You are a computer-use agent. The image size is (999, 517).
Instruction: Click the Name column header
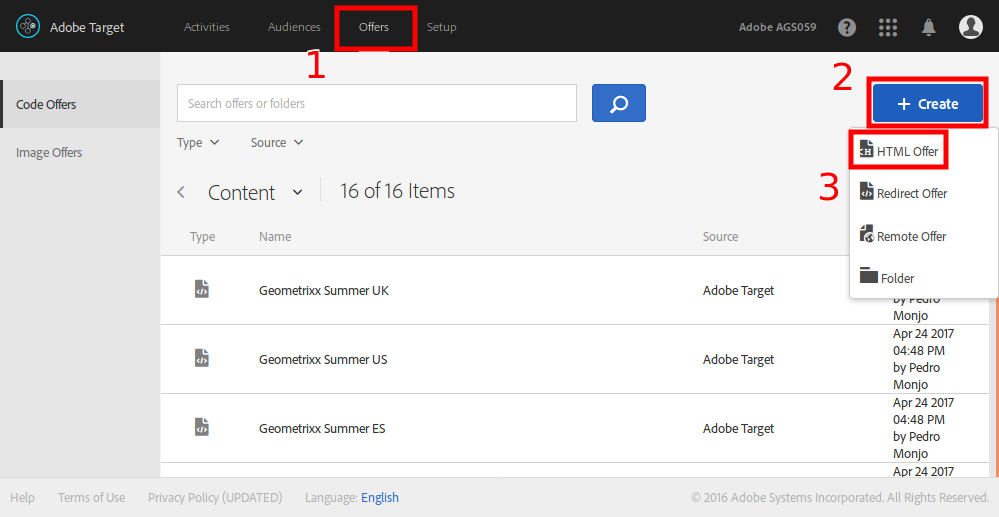coord(275,237)
